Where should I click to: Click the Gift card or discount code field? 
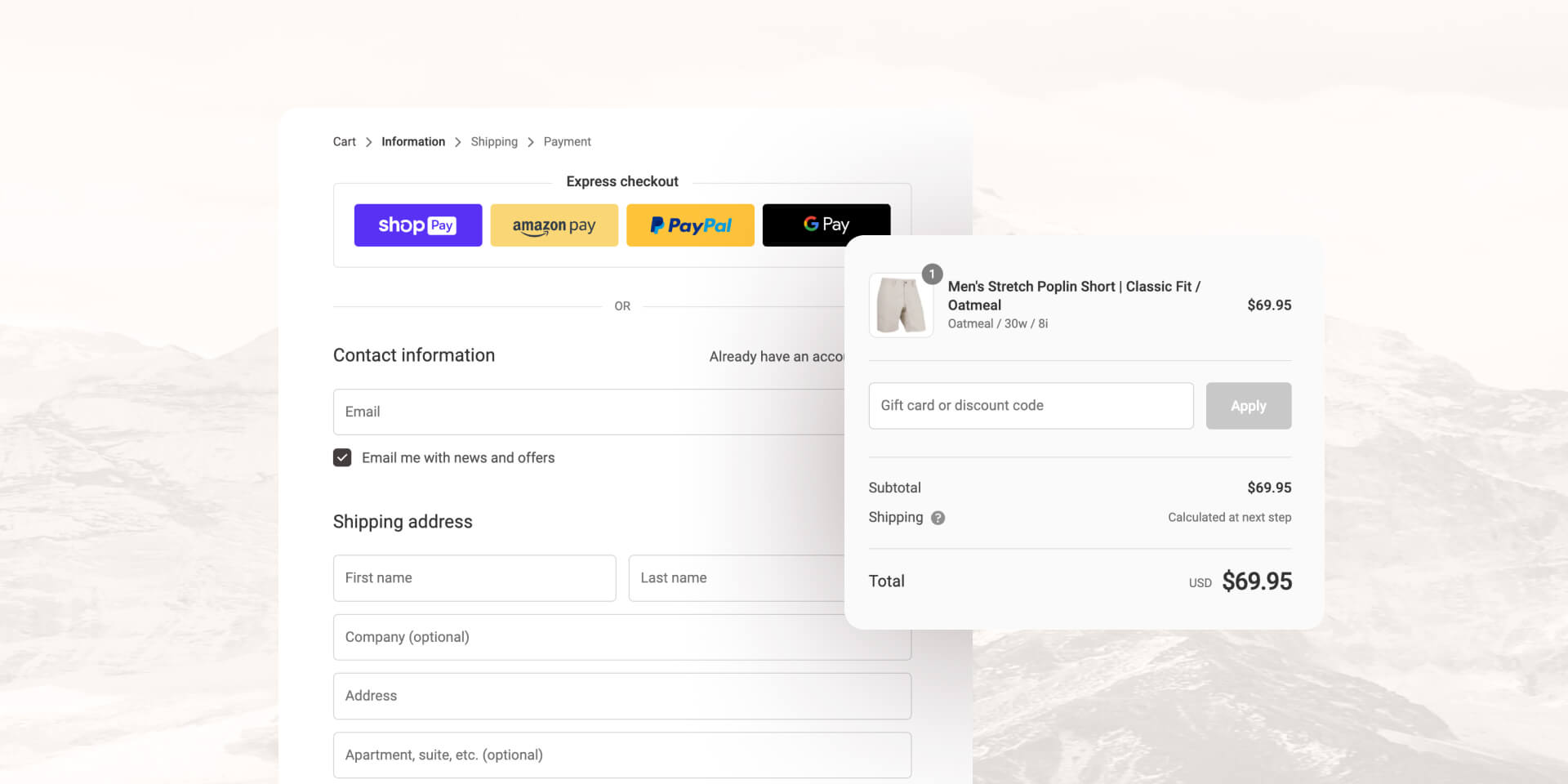click(1031, 406)
